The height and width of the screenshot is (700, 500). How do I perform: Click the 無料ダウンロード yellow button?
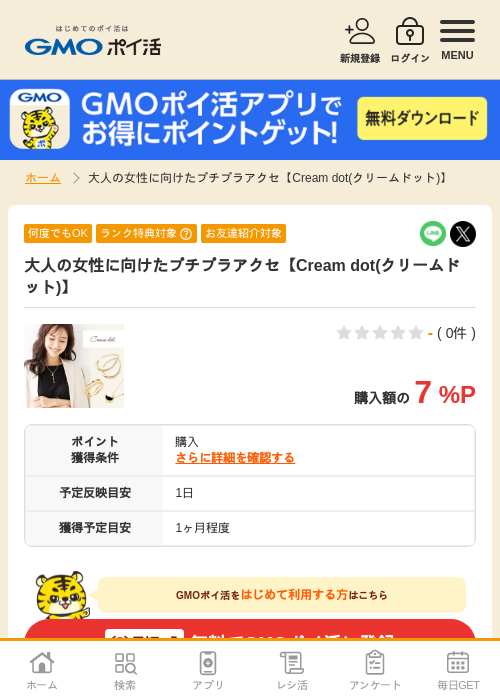tap(422, 118)
